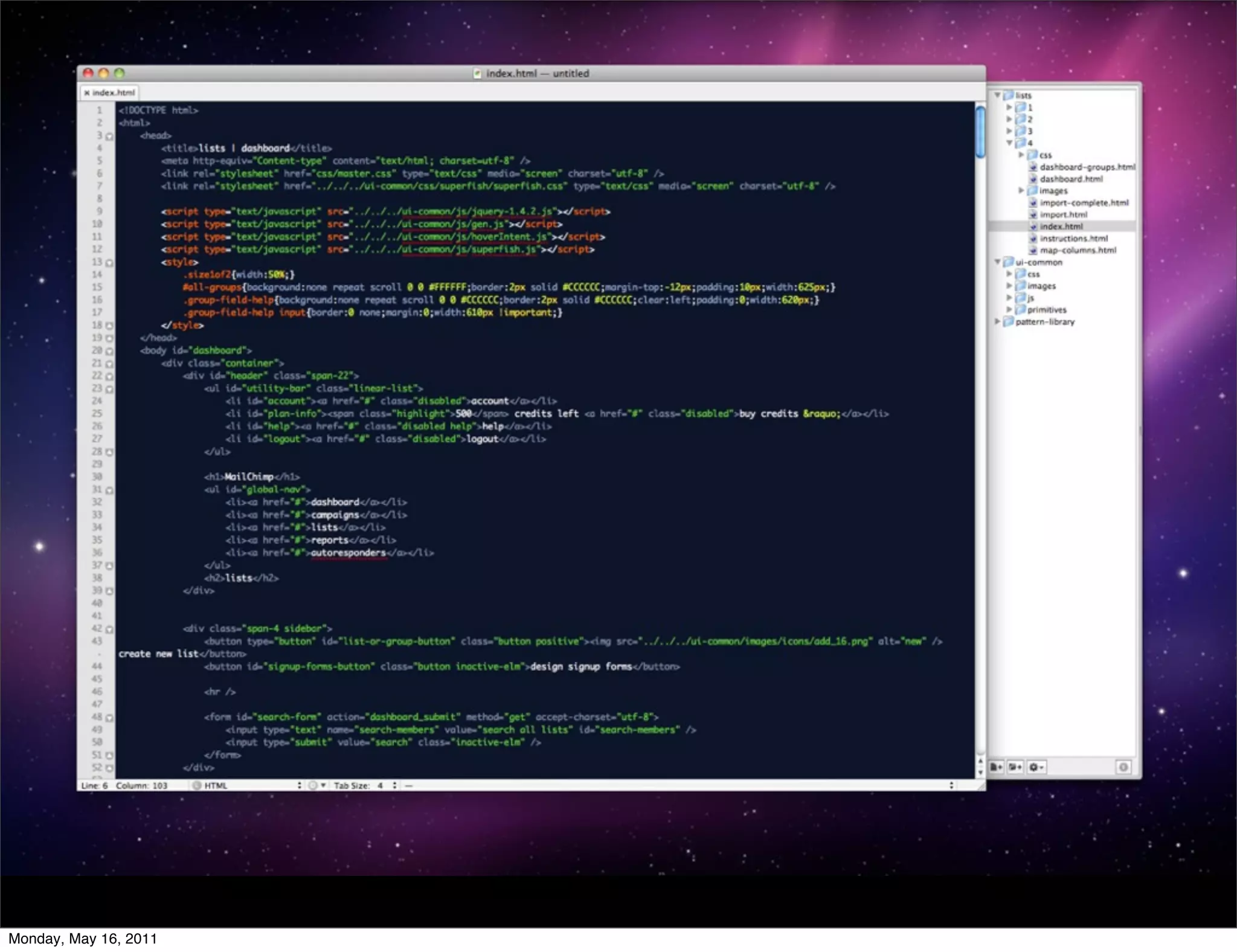Click the pattern-library folder icon

[1008, 321]
